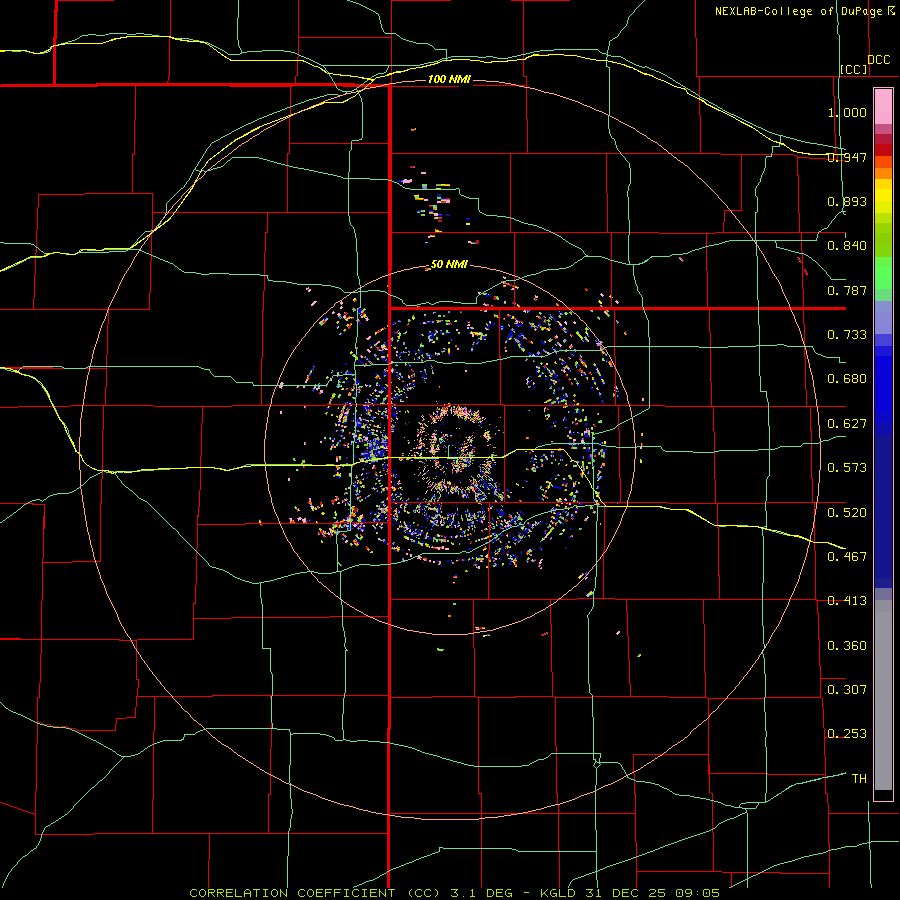Click the 09:05 timestamp
This screenshot has height=900, width=900.
pos(699,893)
